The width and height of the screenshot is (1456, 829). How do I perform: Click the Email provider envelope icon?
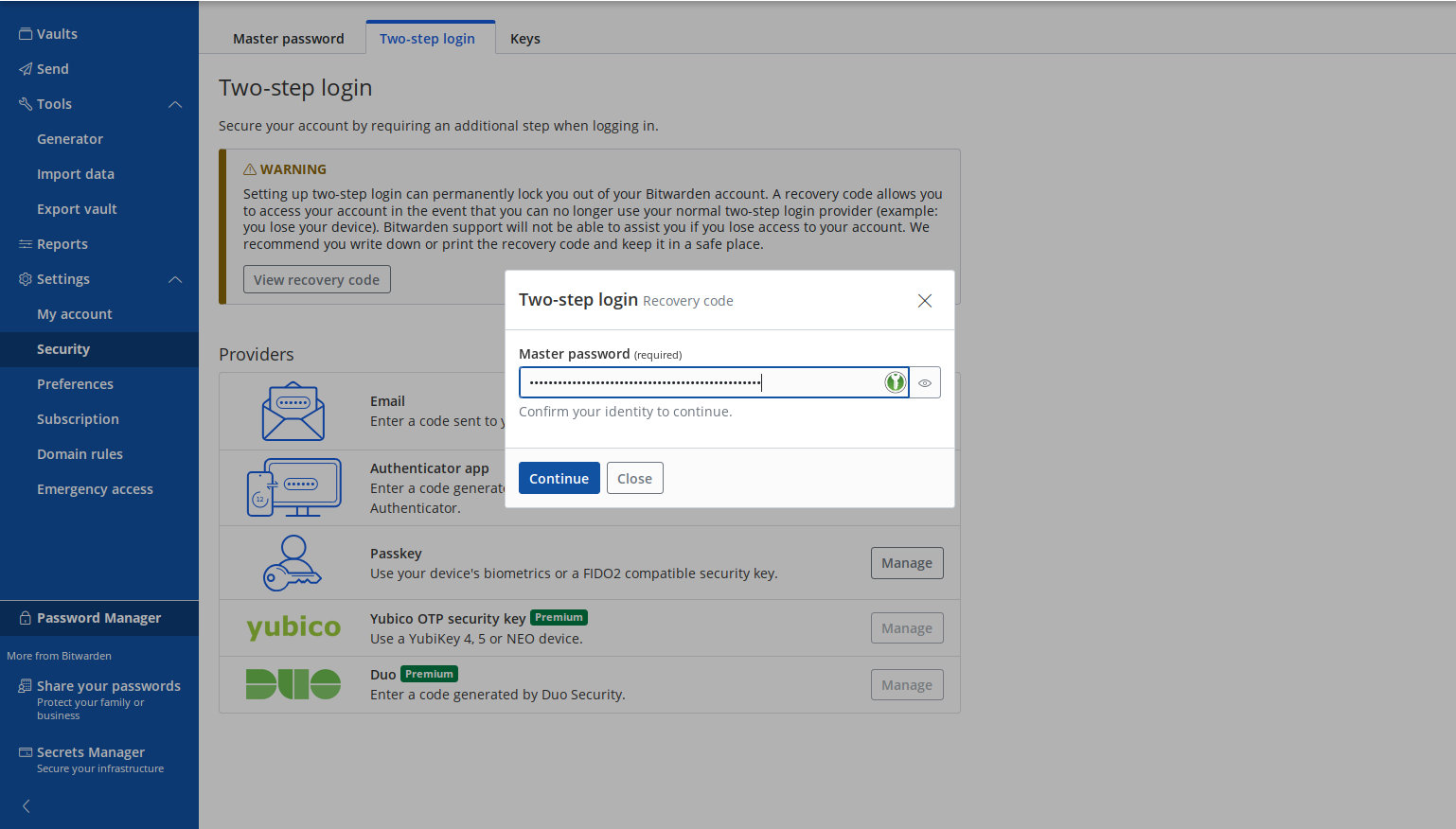[x=293, y=412]
